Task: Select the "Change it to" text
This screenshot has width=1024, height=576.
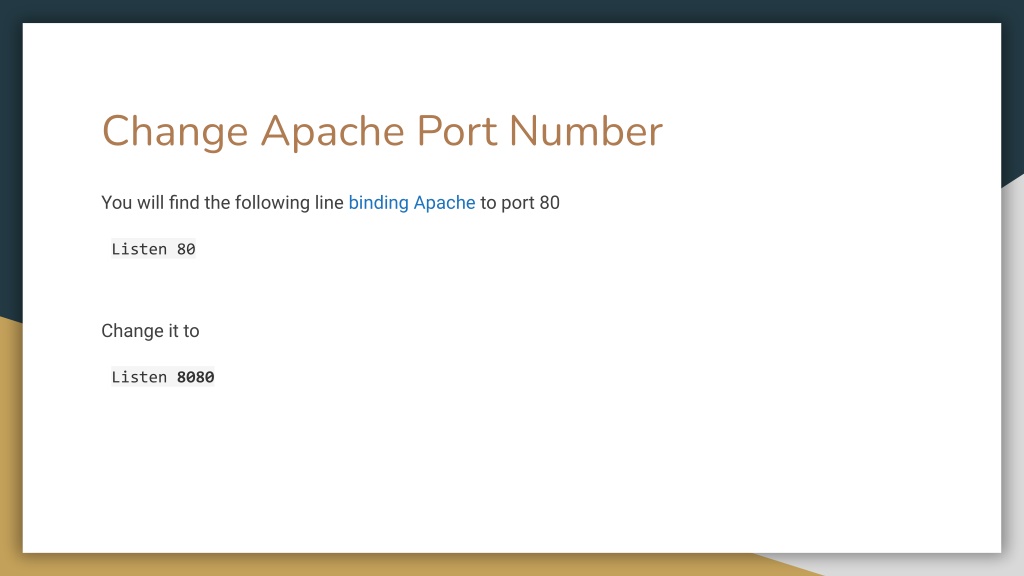Action: click(x=150, y=331)
